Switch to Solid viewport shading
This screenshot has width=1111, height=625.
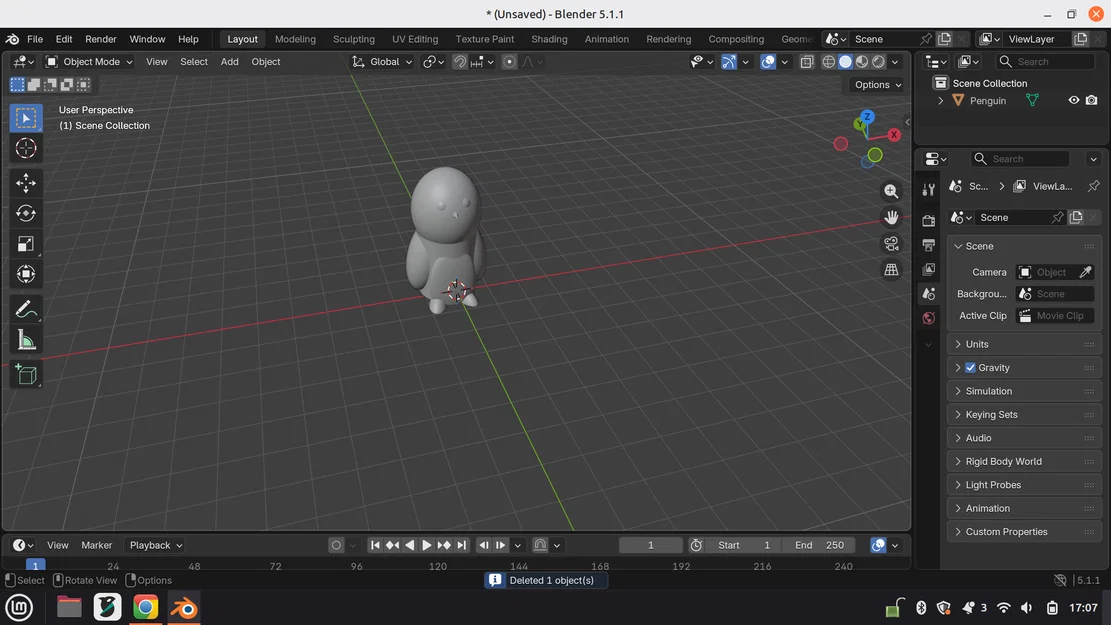845,62
